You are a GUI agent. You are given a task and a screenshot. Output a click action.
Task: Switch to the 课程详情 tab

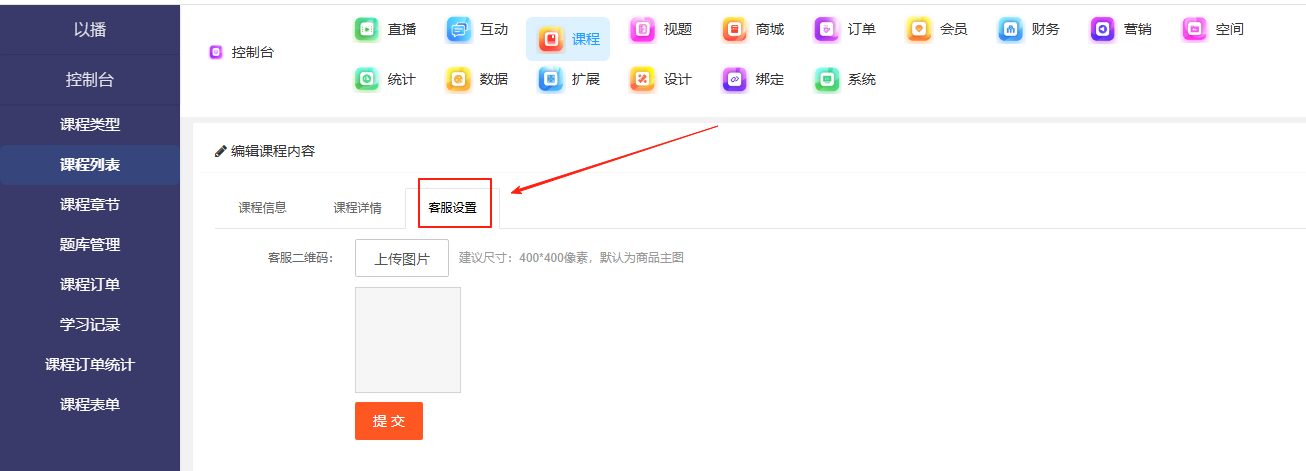point(357,208)
